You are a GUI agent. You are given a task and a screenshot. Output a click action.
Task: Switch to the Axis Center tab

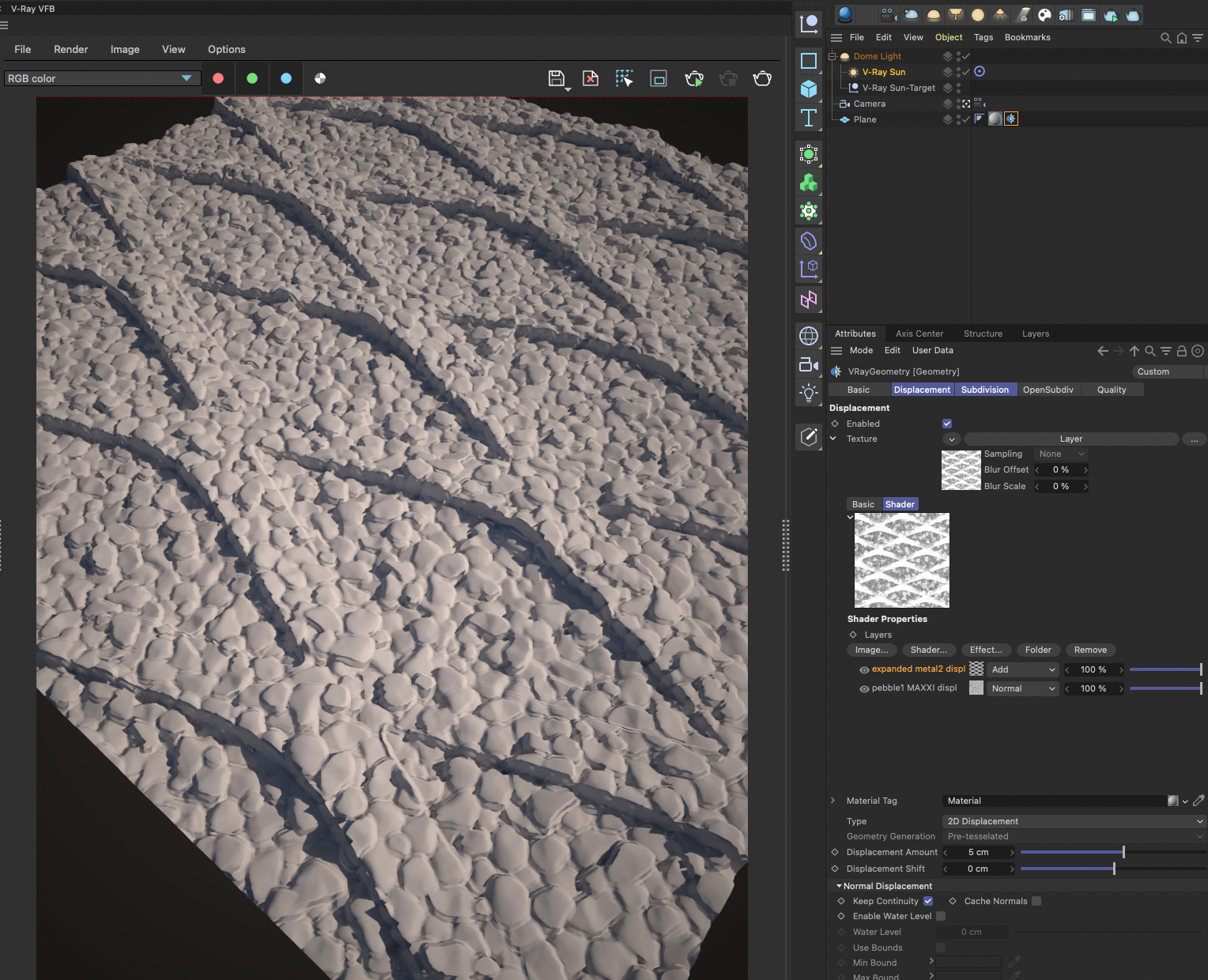[919, 334]
